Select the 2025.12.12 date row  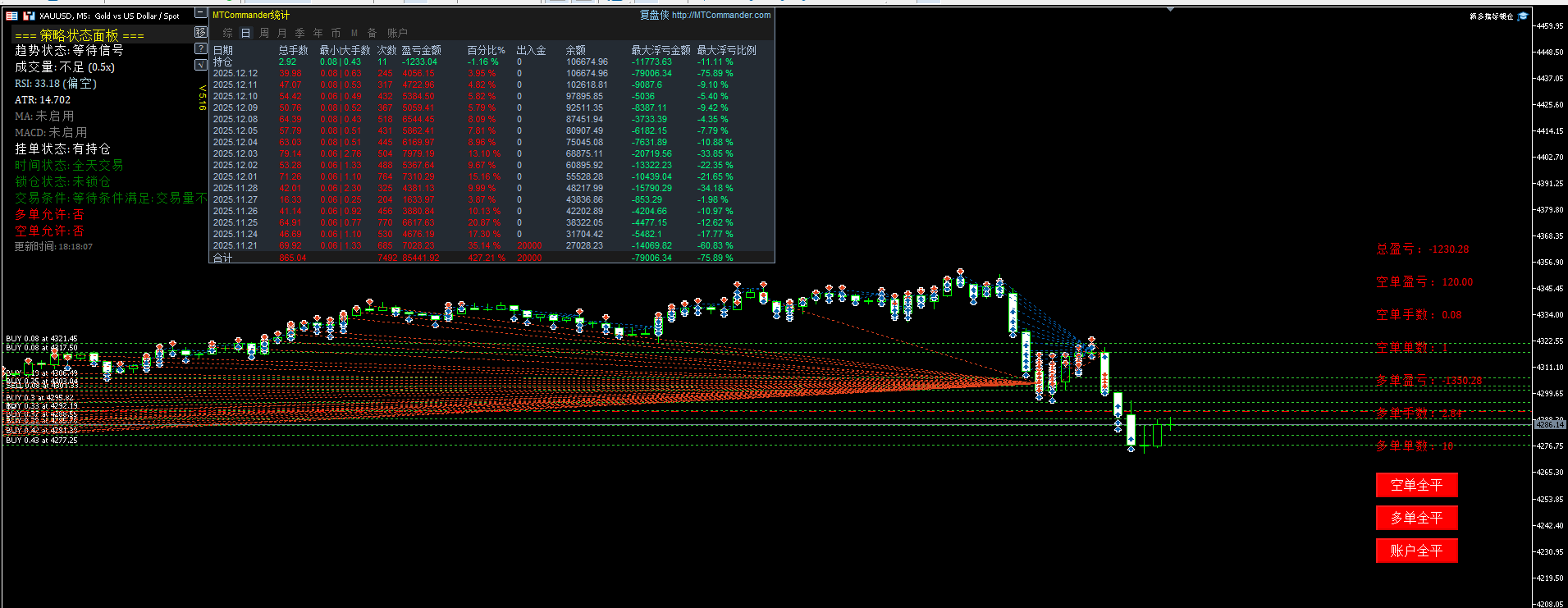coord(235,73)
